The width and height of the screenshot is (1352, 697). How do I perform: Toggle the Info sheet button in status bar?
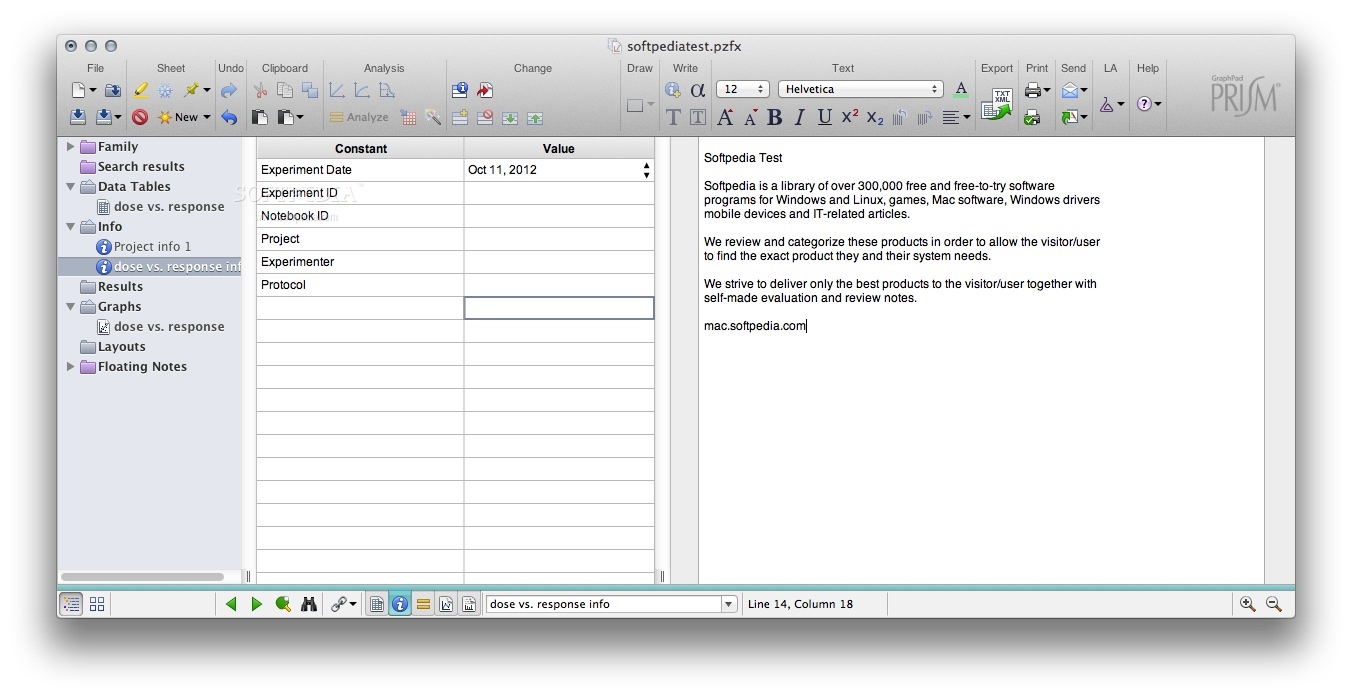click(400, 604)
